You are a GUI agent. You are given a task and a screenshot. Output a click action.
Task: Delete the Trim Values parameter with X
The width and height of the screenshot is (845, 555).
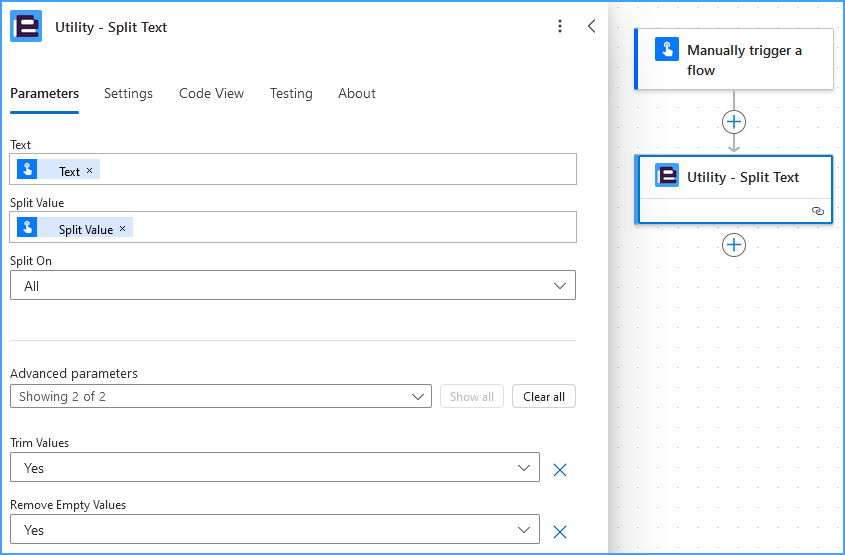560,470
